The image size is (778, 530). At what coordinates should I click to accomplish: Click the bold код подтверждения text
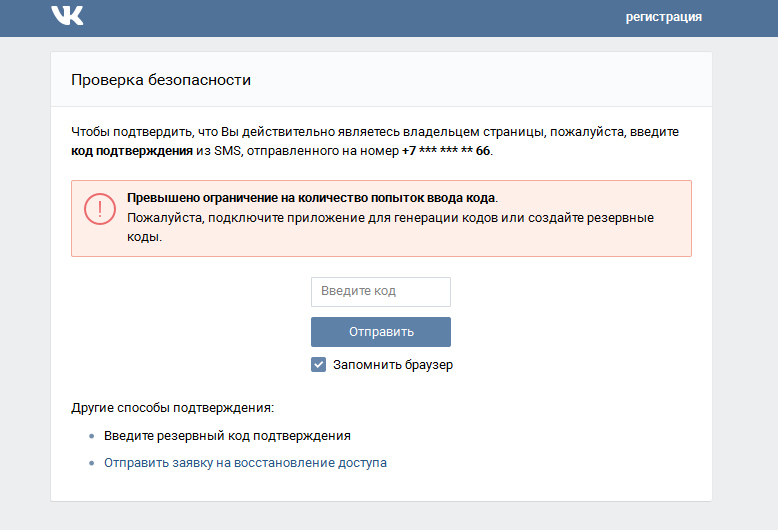point(132,151)
